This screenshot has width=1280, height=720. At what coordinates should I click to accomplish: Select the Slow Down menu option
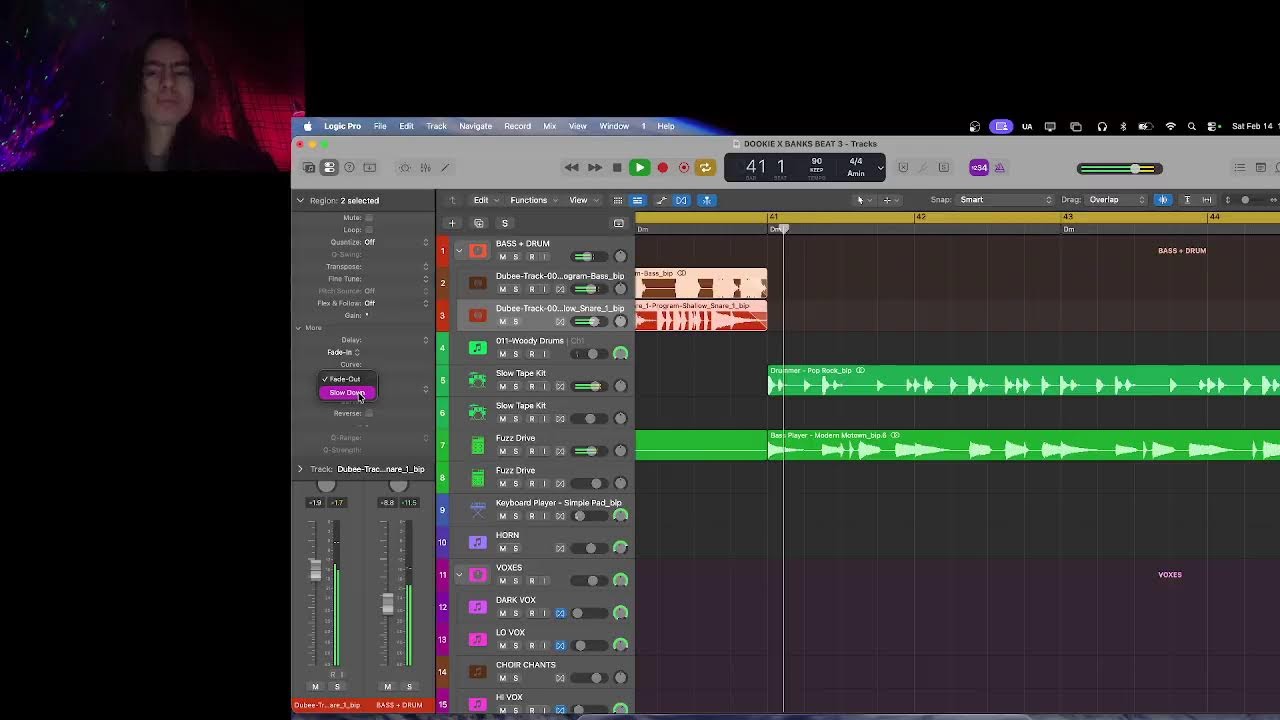click(347, 392)
